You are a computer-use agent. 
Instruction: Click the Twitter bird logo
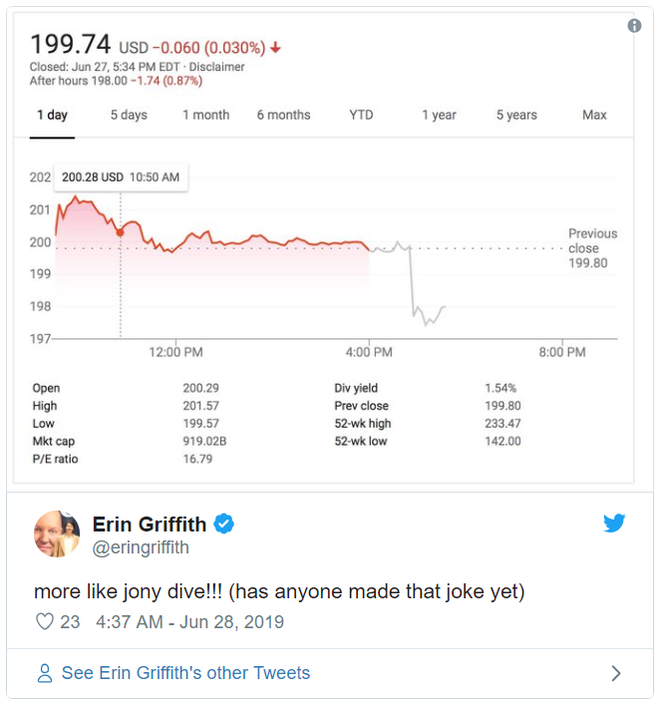[614, 523]
